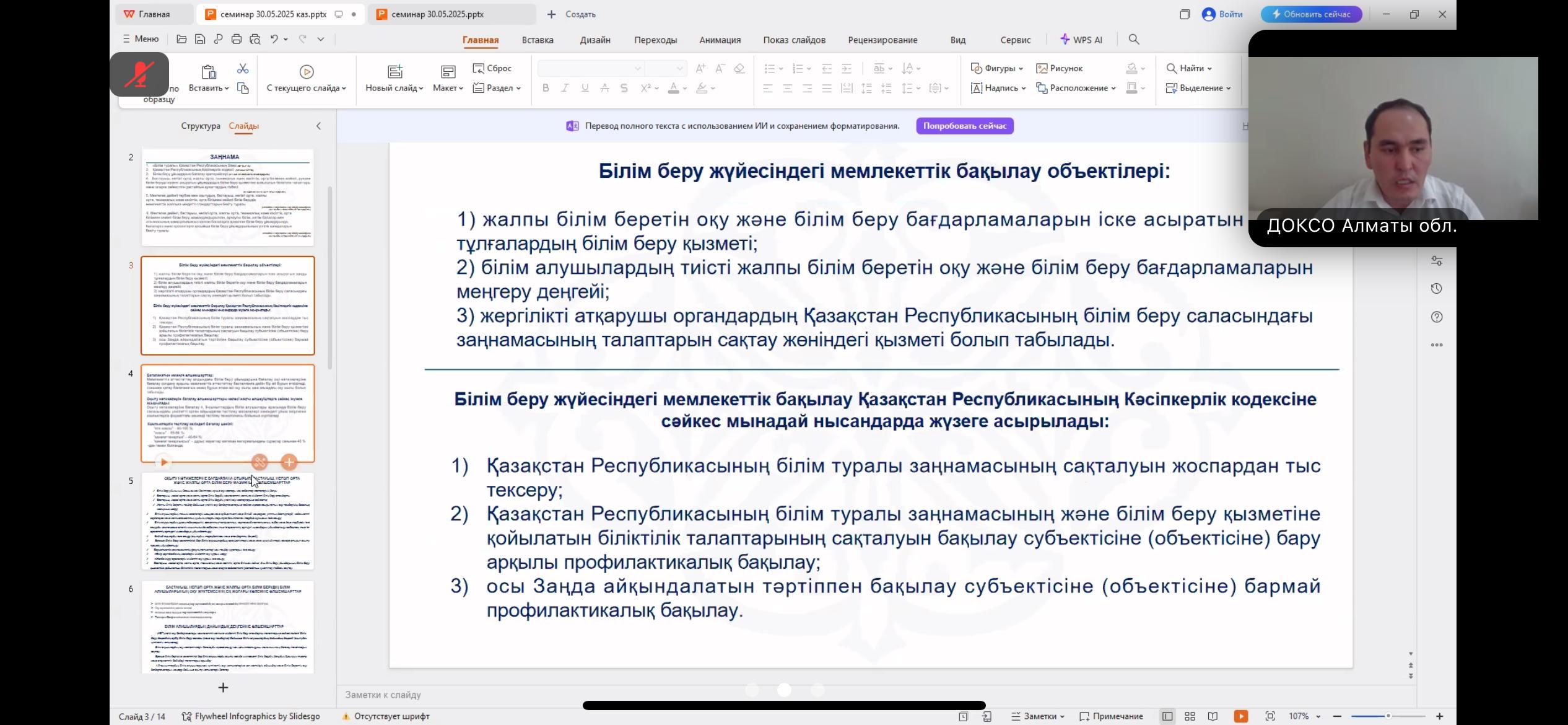Screen dimensions: 1568x725
Task: Open reading view book icon
Action: [x=1213, y=716]
